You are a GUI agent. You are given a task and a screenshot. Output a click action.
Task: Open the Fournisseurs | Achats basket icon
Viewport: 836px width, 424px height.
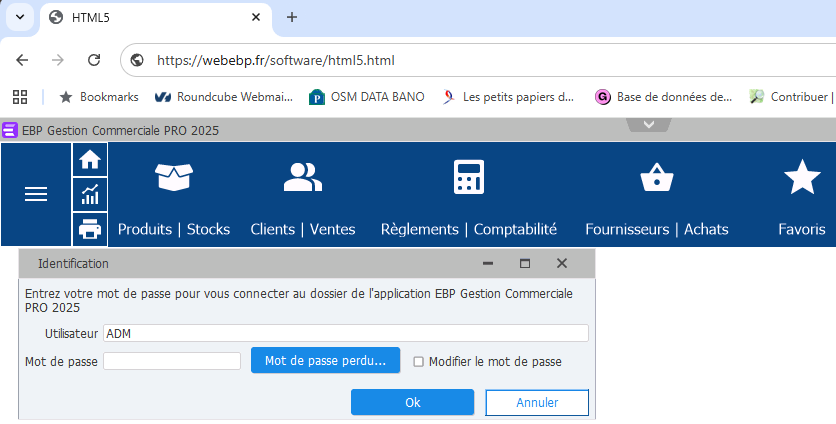click(656, 178)
